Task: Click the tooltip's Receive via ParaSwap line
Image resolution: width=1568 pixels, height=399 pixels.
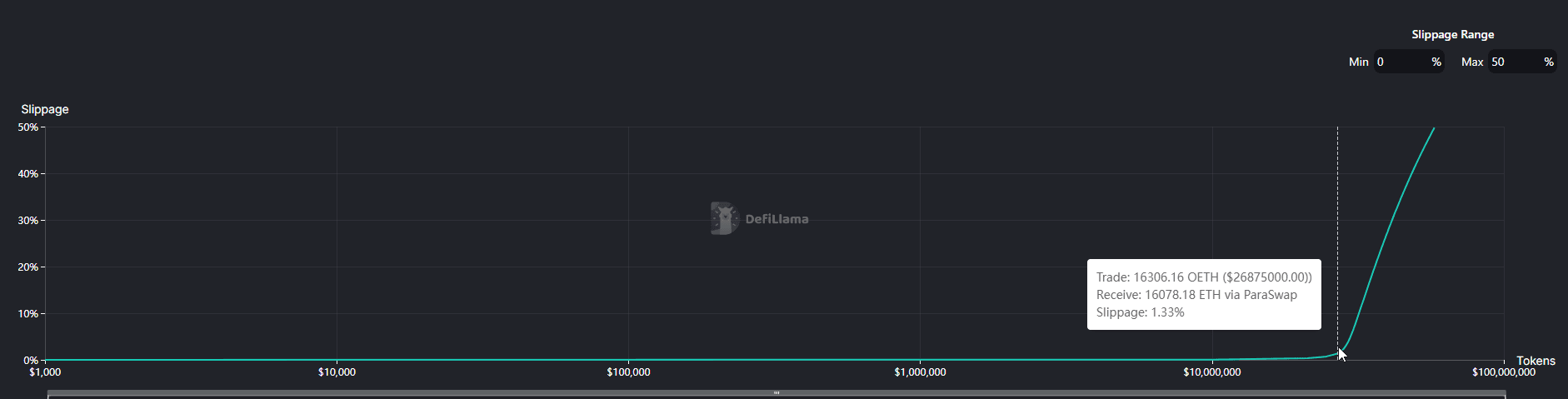Action: (x=1196, y=295)
